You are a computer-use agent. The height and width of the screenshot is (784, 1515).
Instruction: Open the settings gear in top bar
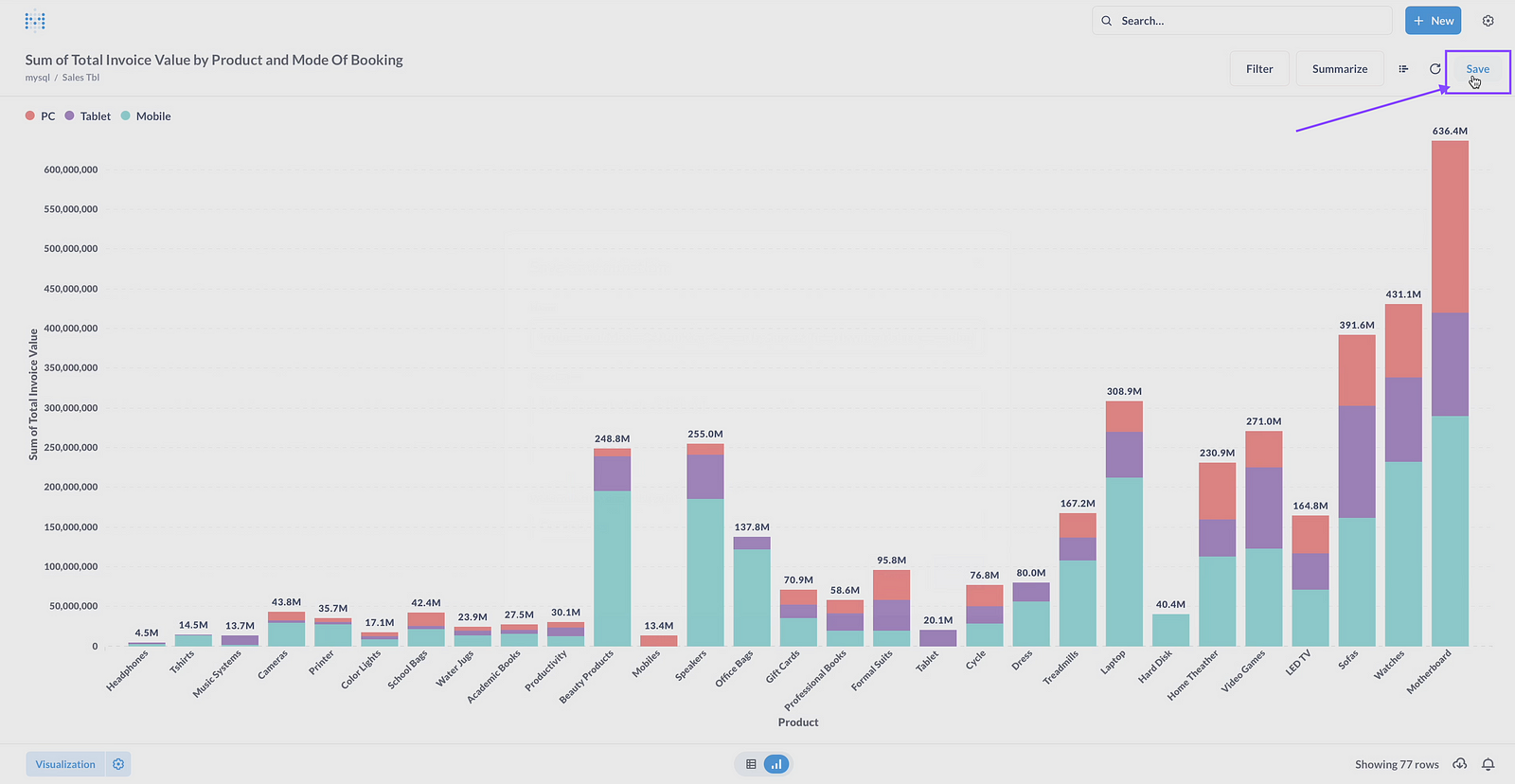(x=1488, y=21)
